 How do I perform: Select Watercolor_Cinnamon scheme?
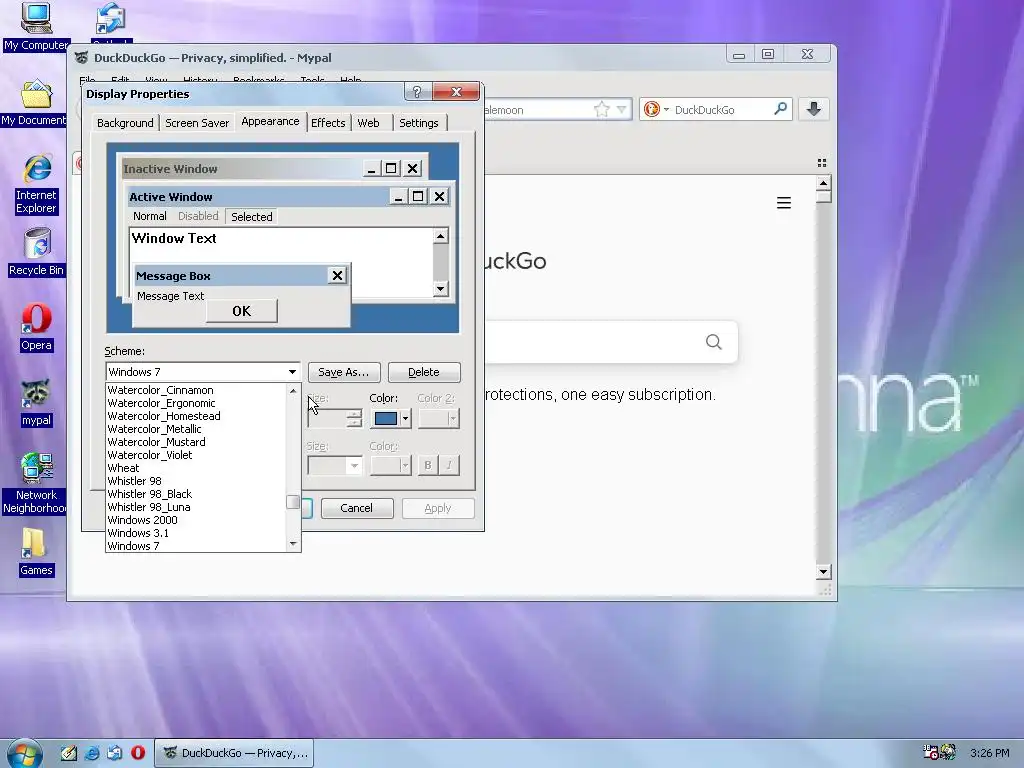[196, 390]
